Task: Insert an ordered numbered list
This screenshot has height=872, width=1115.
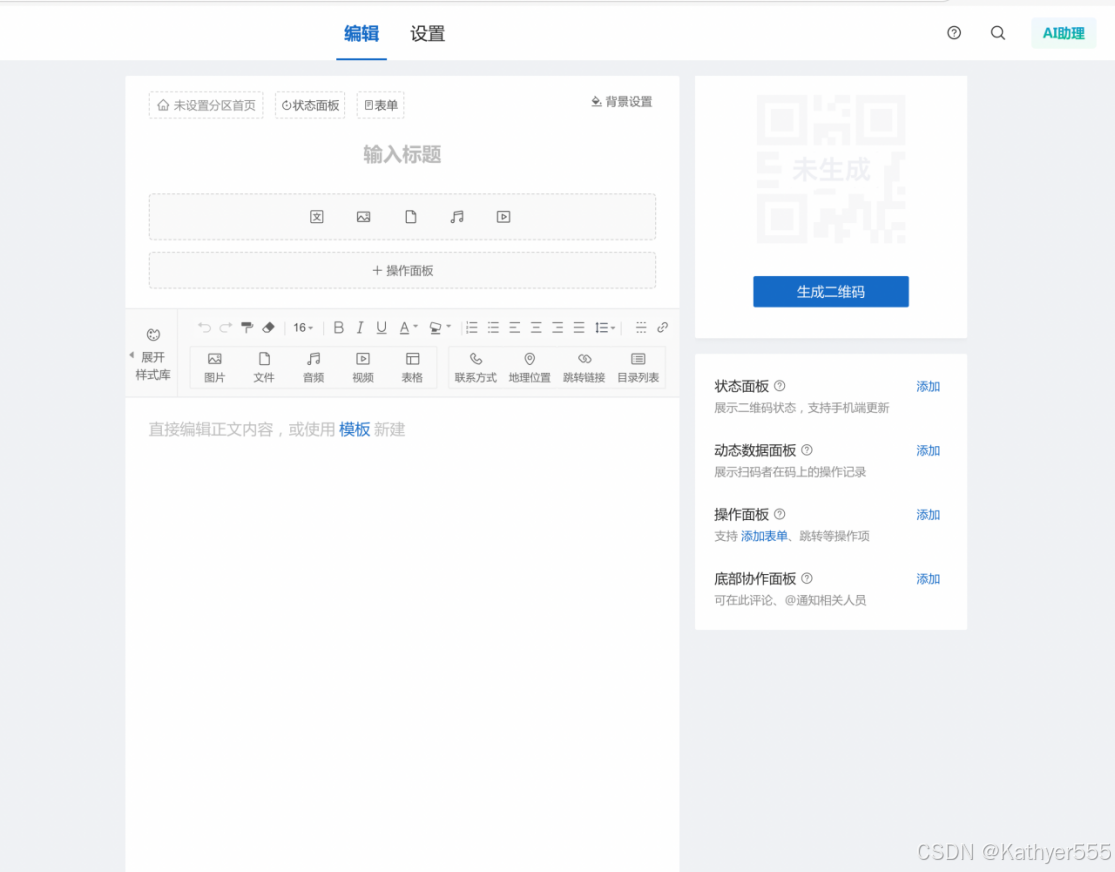Action: [471, 327]
